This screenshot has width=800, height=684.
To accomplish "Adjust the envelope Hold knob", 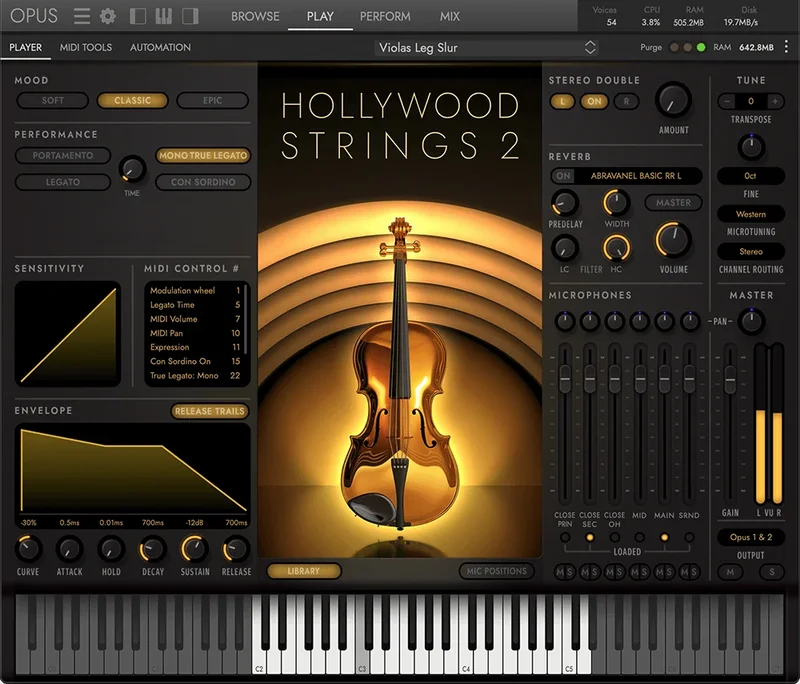I will (x=111, y=549).
